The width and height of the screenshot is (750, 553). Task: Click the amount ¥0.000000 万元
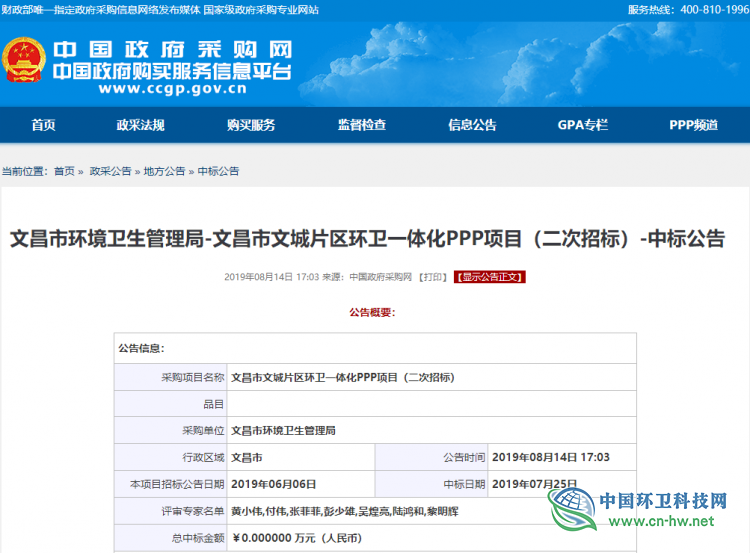298,538
